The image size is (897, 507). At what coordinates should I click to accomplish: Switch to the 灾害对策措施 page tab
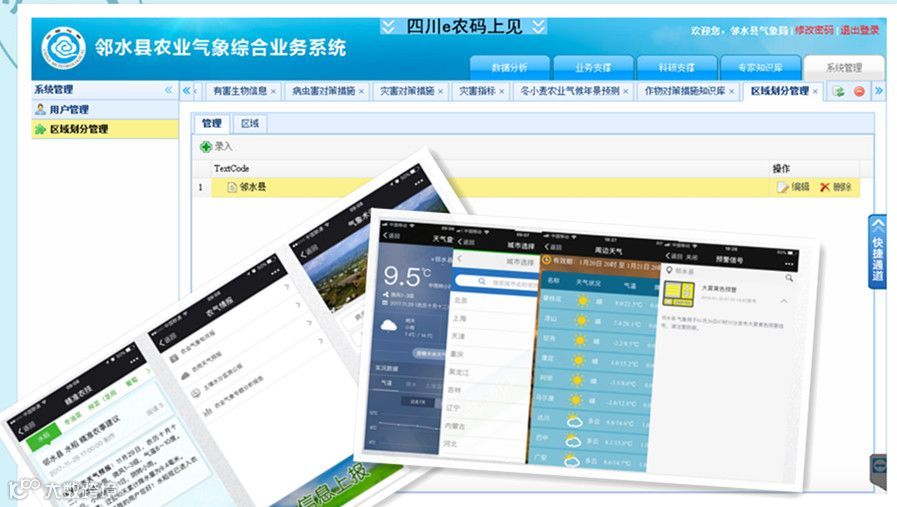(407, 91)
